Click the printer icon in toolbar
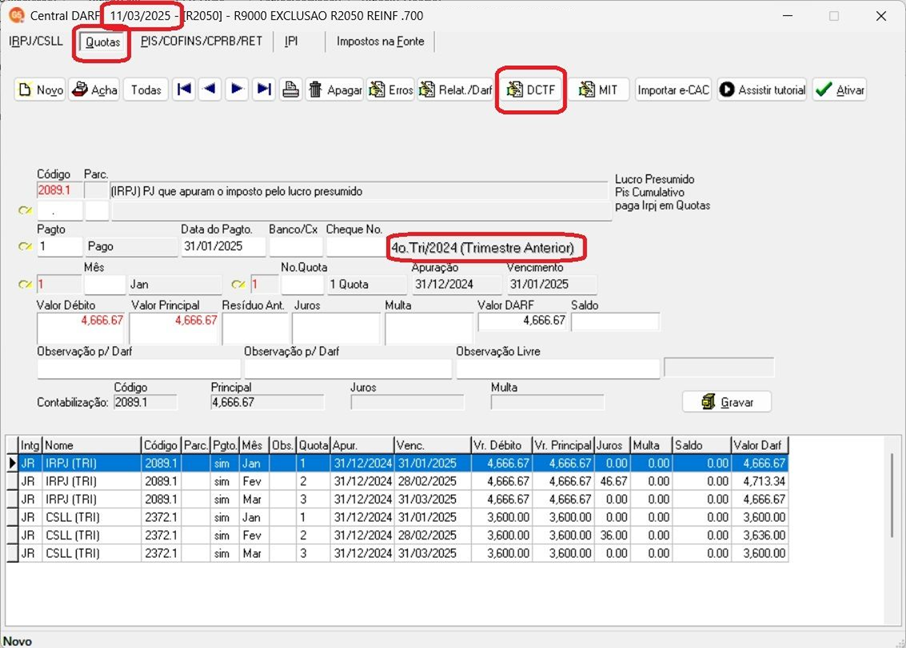This screenshot has height=648, width=906. click(290, 89)
